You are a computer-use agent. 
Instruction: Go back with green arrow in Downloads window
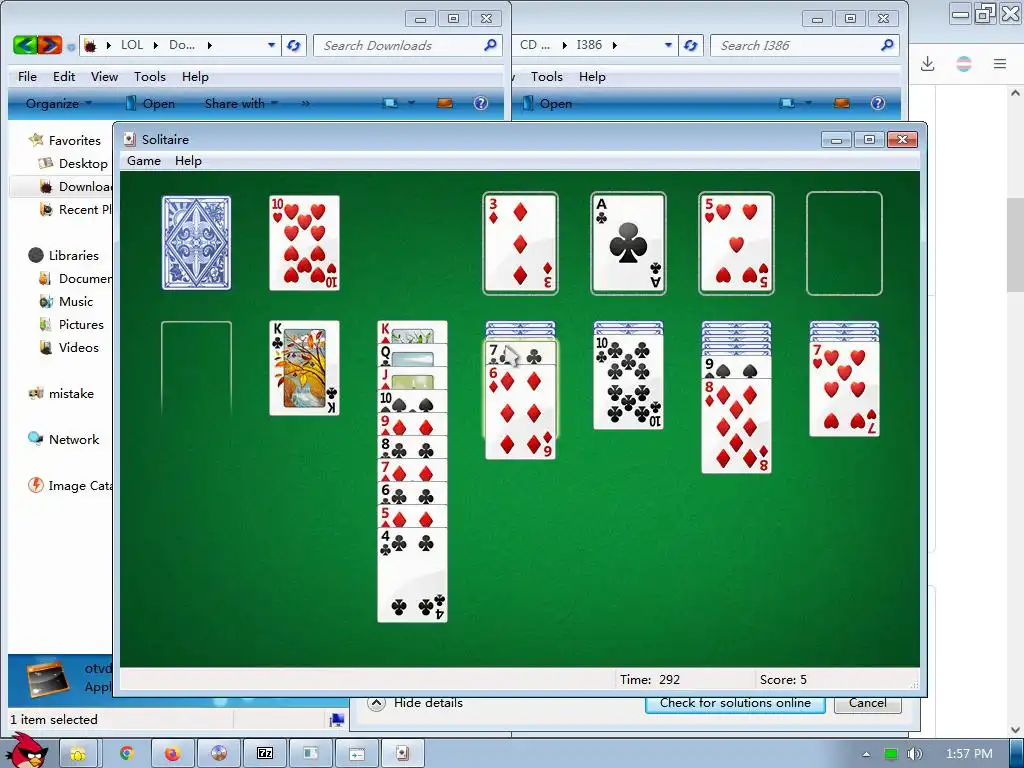pyautogui.click(x=25, y=45)
